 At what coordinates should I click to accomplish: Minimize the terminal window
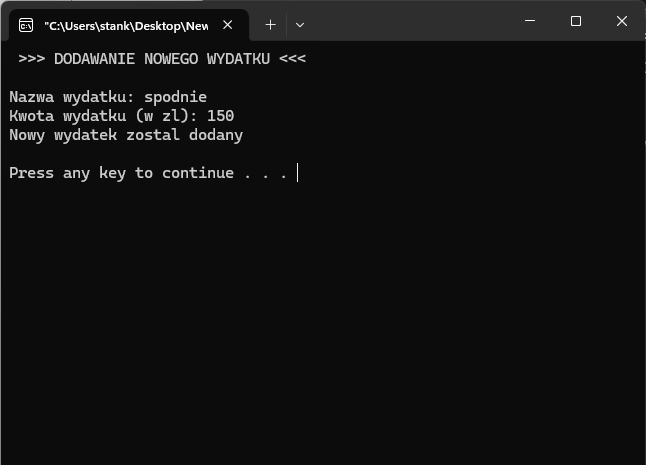529,21
